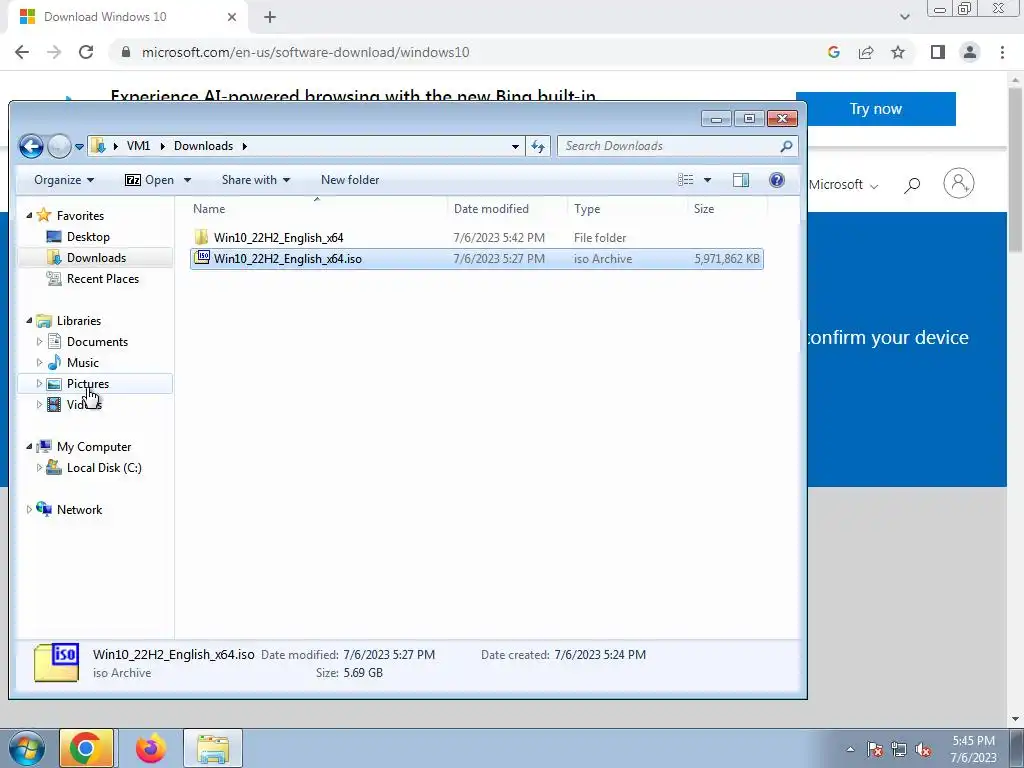Viewport: 1024px width, 768px height.
Task: Create a New folder
Action: 350,180
